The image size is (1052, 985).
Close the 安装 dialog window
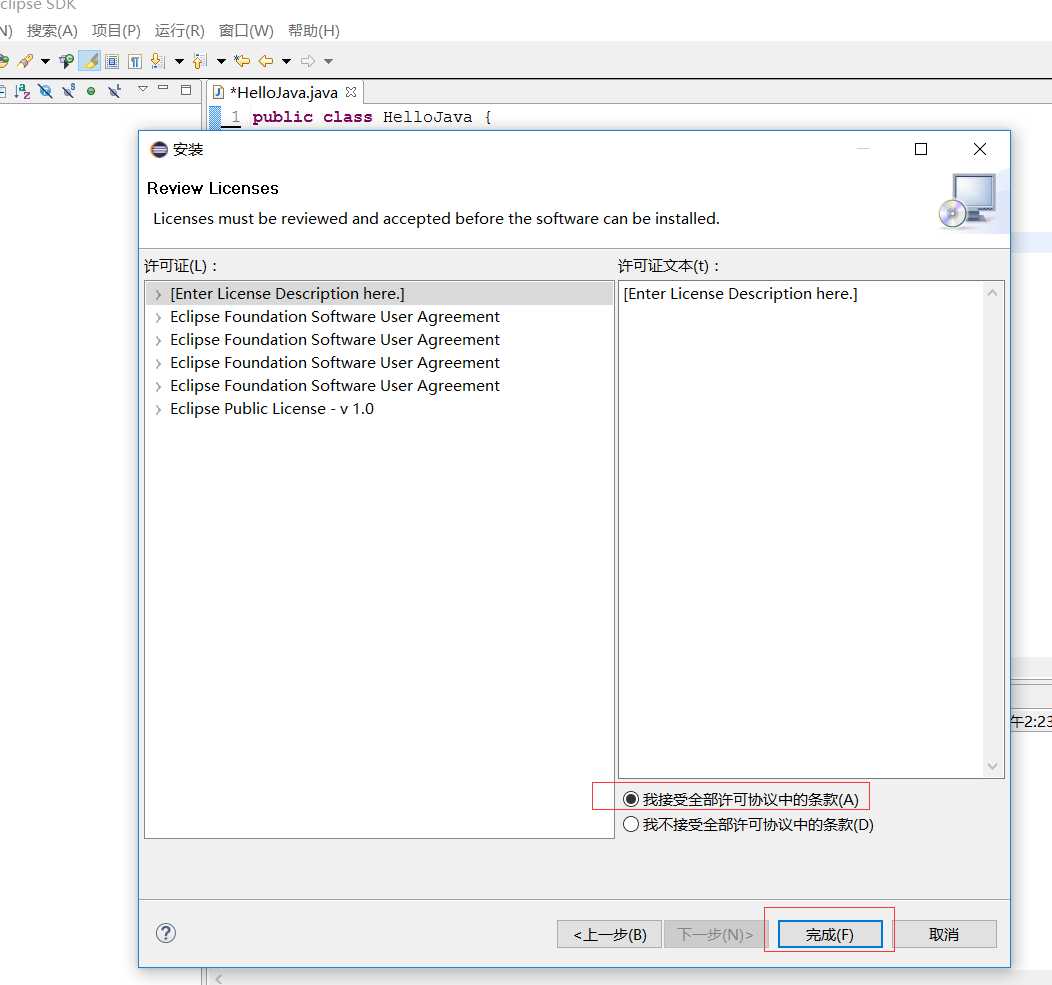point(980,149)
